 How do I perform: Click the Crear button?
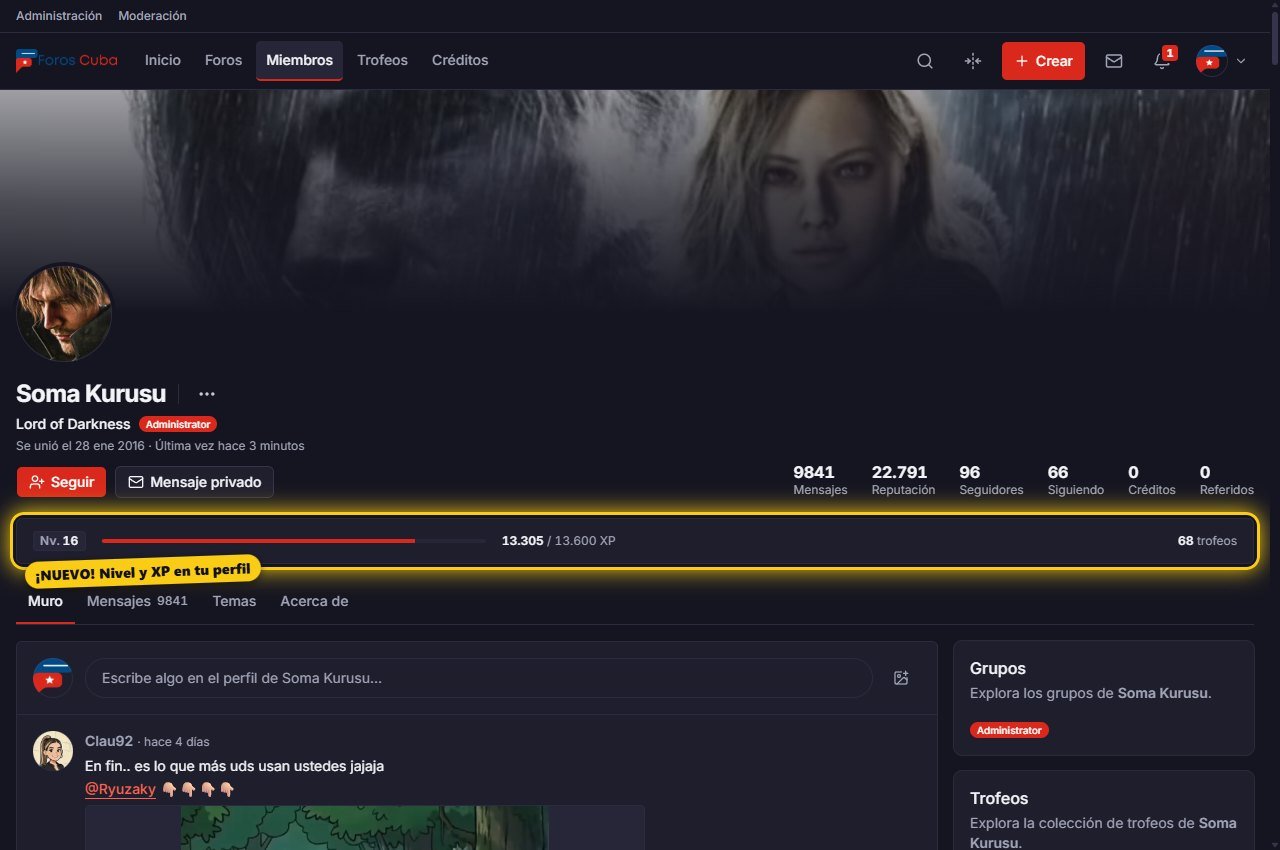(1043, 61)
